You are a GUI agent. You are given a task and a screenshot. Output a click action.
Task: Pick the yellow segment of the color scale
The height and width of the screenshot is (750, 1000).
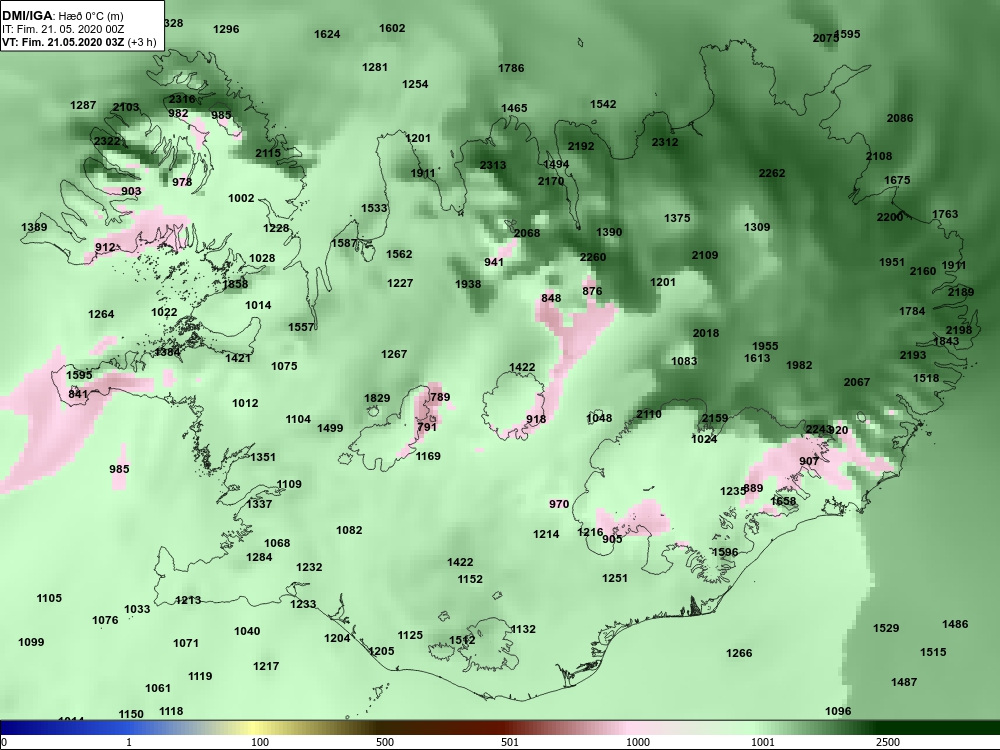pyautogui.click(x=255, y=728)
